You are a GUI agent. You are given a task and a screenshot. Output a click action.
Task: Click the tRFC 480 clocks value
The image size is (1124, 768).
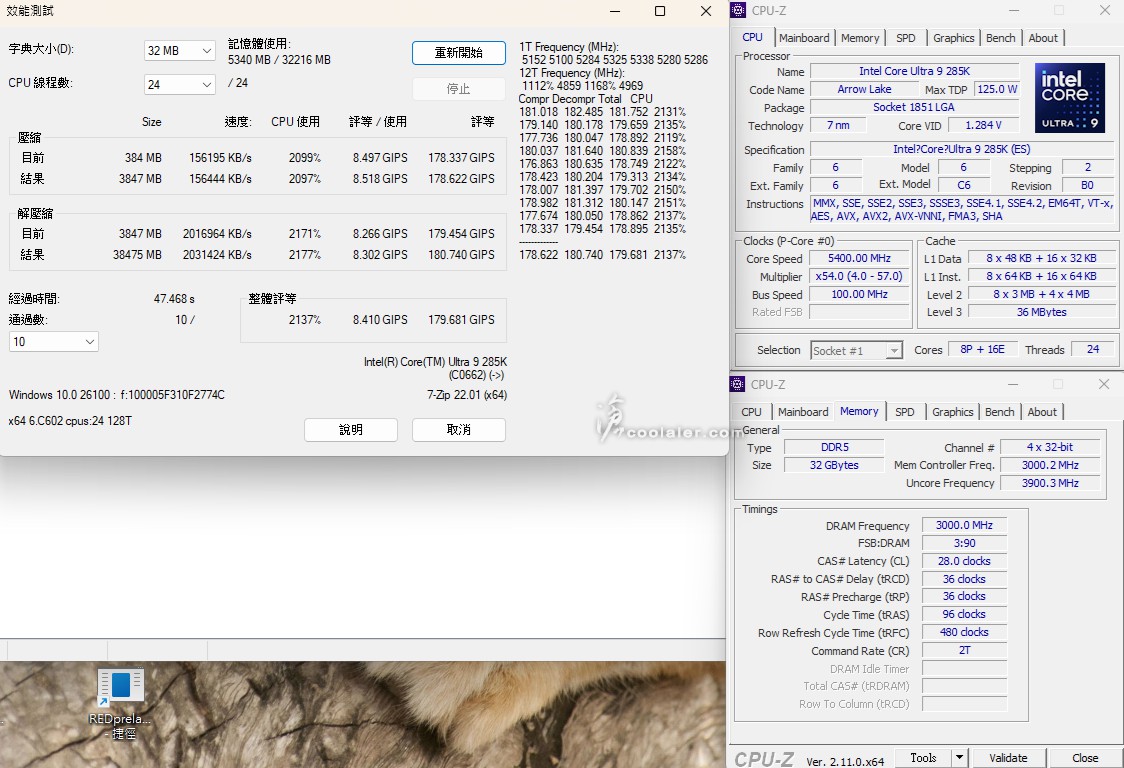pyautogui.click(x=964, y=632)
